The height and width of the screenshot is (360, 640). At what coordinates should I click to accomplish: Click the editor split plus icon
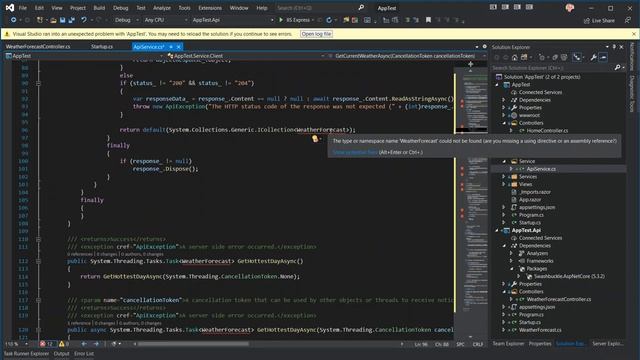pyautogui.click(x=471, y=64)
